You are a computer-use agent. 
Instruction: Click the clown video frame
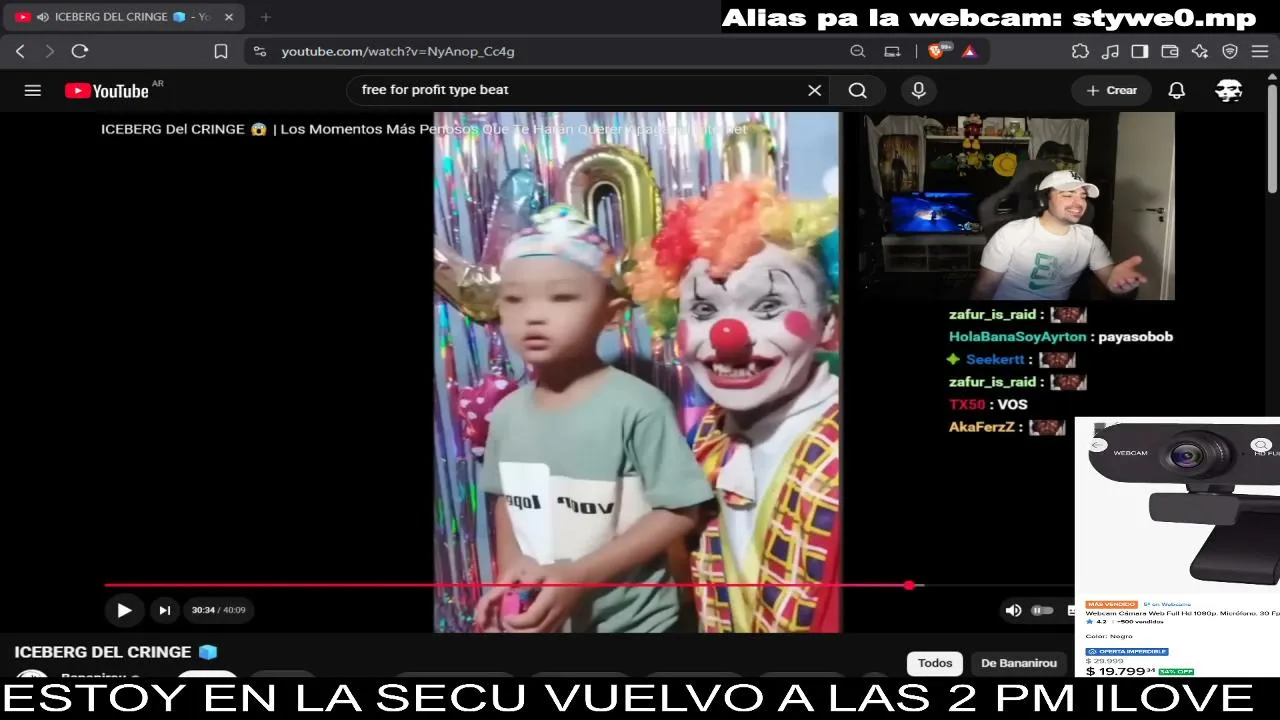pyautogui.click(x=637, y=372)
